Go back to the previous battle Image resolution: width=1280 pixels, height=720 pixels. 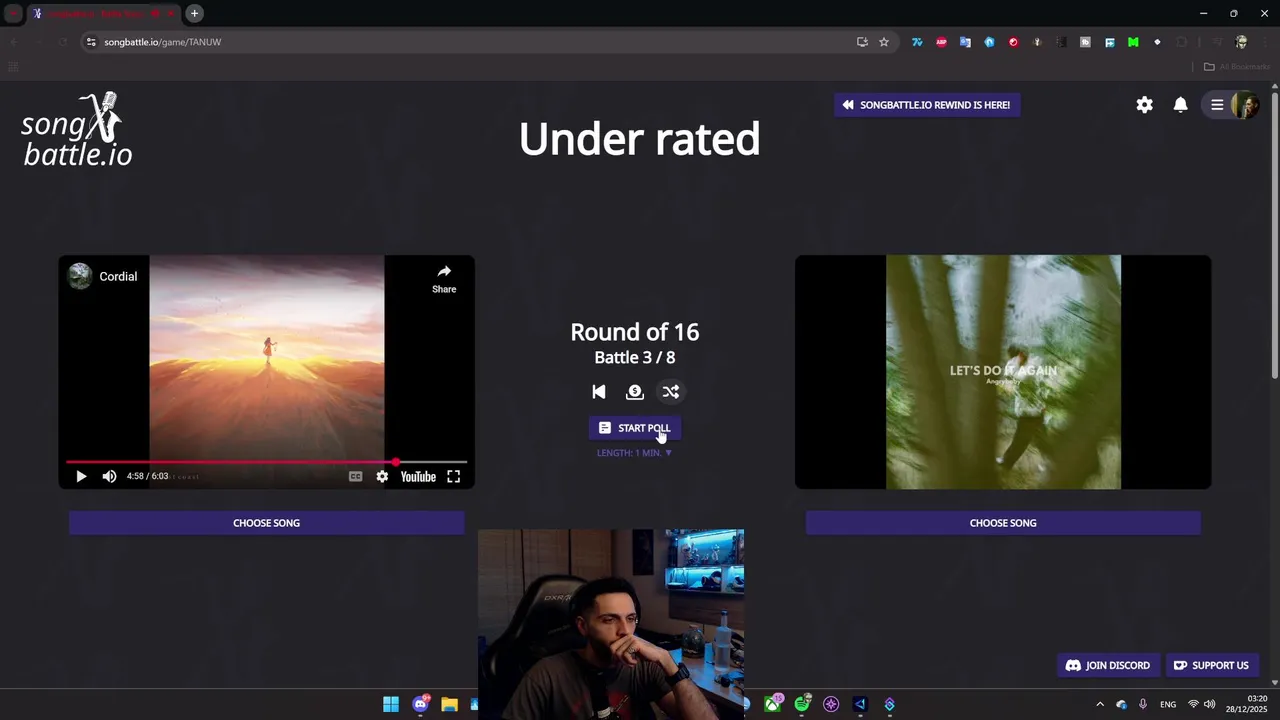click(599, 392)
